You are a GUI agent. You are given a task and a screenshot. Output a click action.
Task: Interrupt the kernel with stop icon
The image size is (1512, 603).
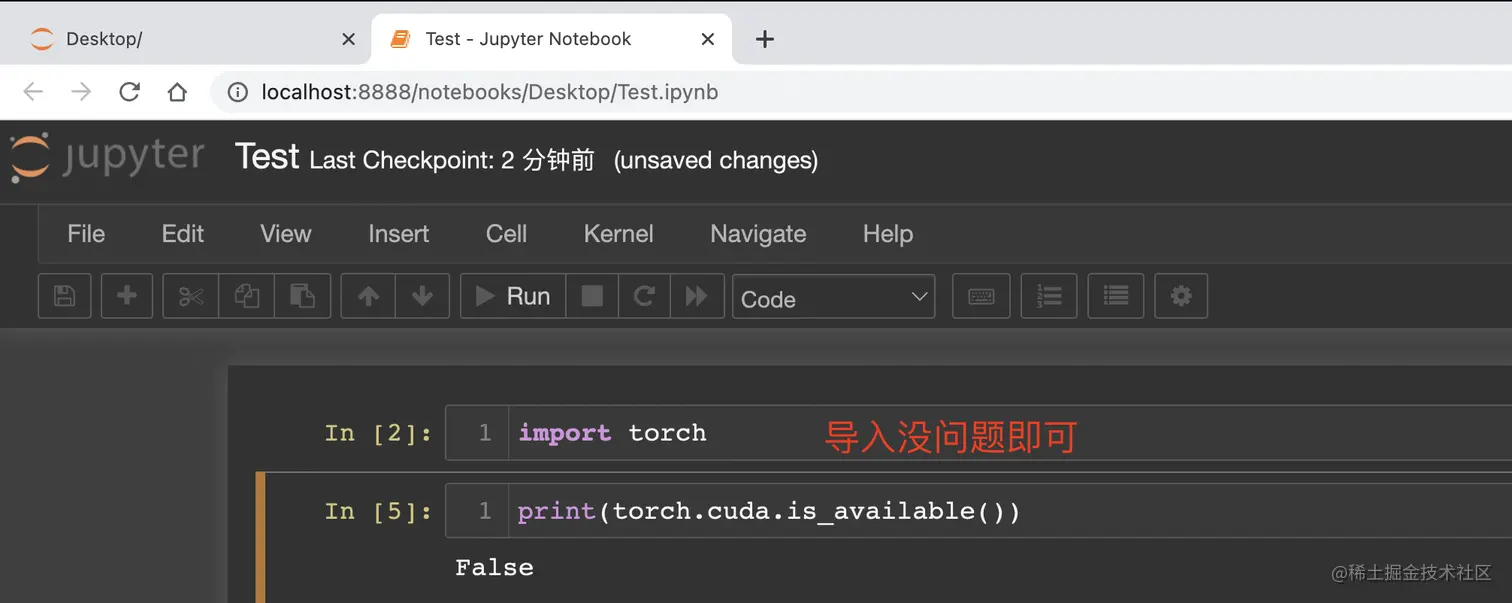coord(592,296)
